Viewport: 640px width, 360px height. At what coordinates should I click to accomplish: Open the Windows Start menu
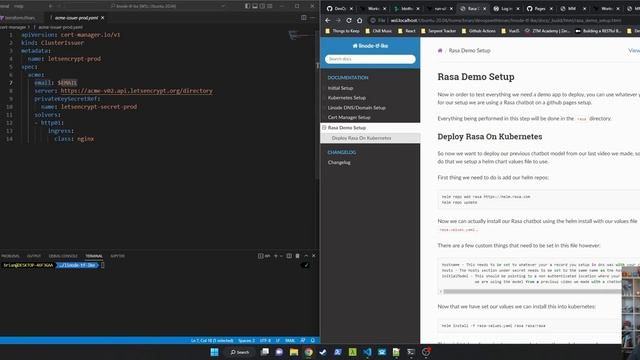[x=214, y=352]
